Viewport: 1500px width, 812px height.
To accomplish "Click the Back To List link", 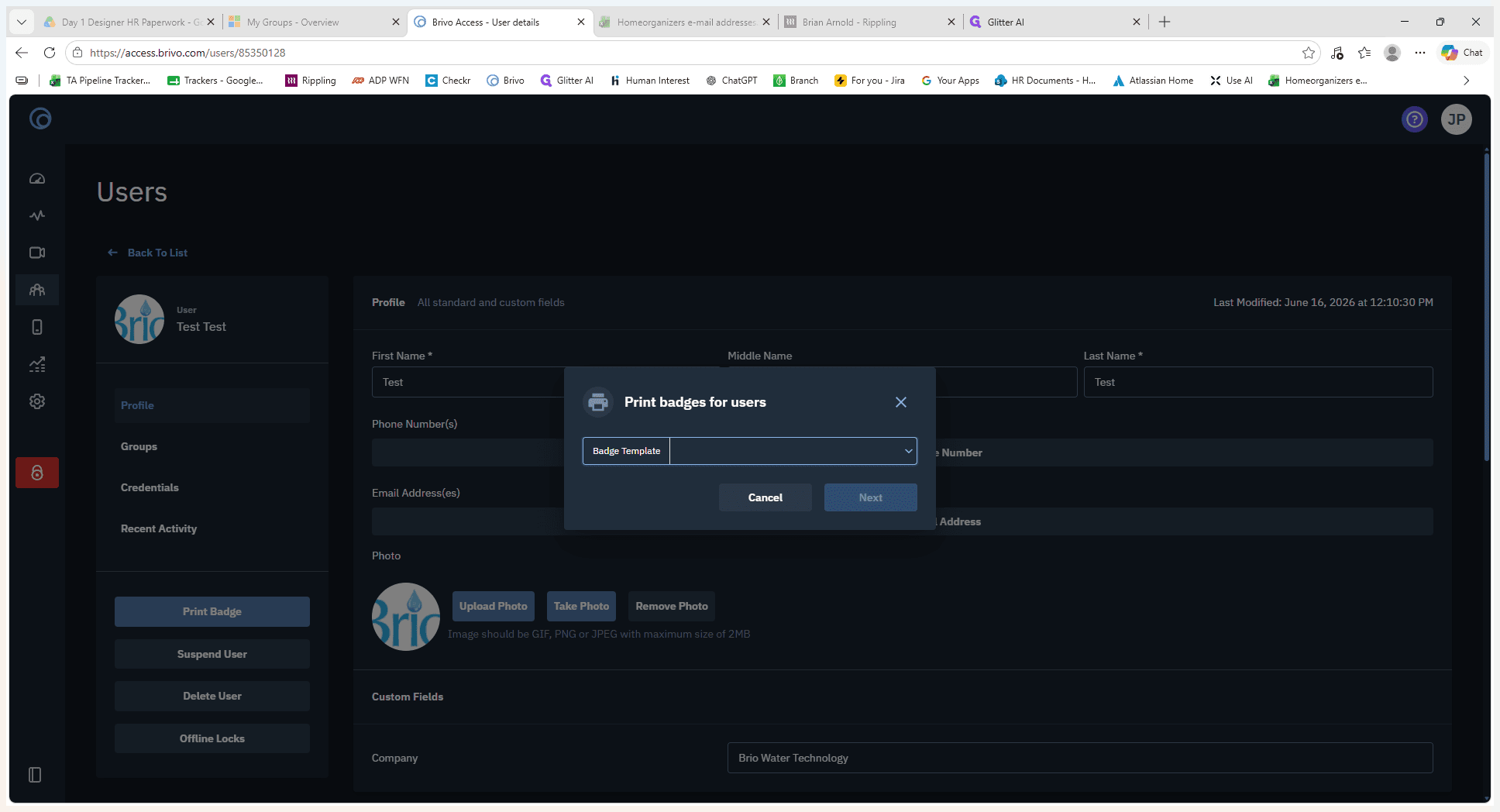I will [x=148, y=253].
